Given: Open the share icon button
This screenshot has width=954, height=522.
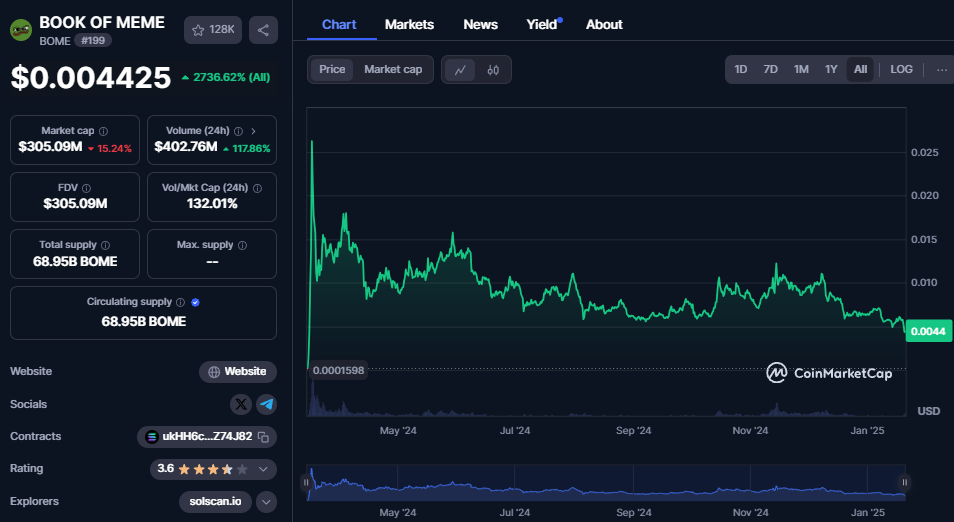Looking at the screenshot, I should coord(263,30).
